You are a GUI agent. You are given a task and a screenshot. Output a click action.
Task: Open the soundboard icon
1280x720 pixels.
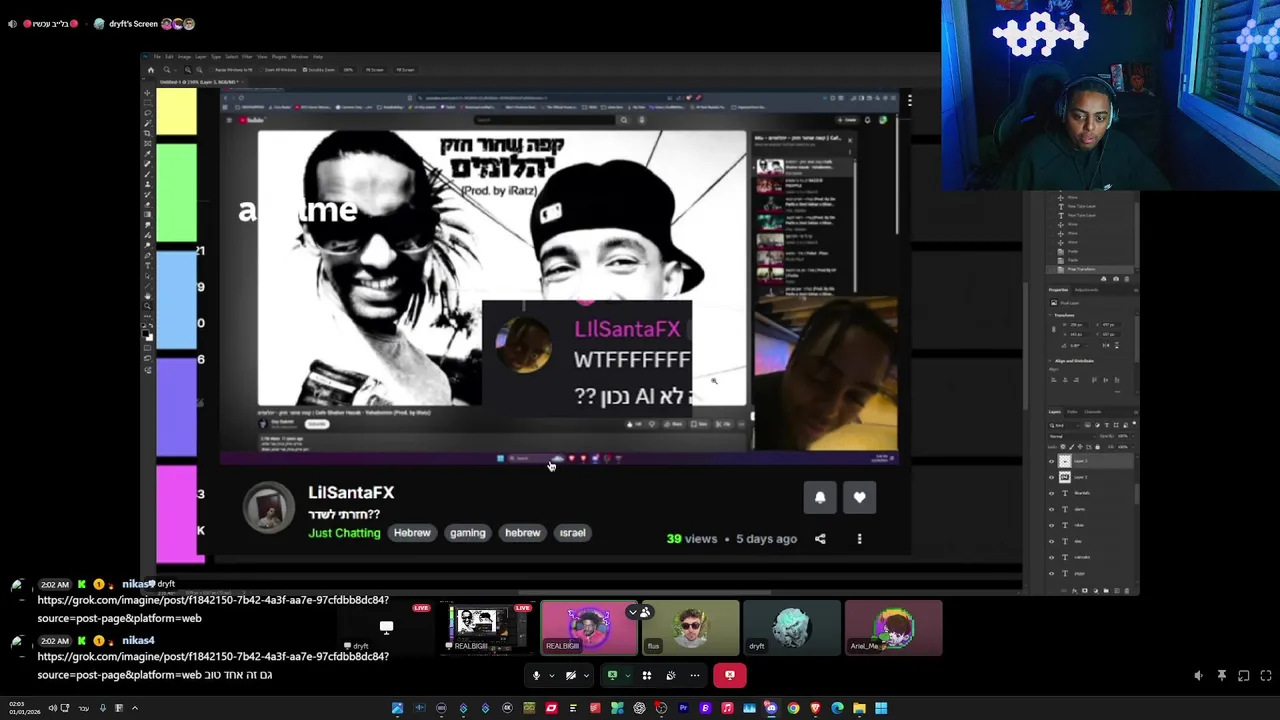(671, 675)
